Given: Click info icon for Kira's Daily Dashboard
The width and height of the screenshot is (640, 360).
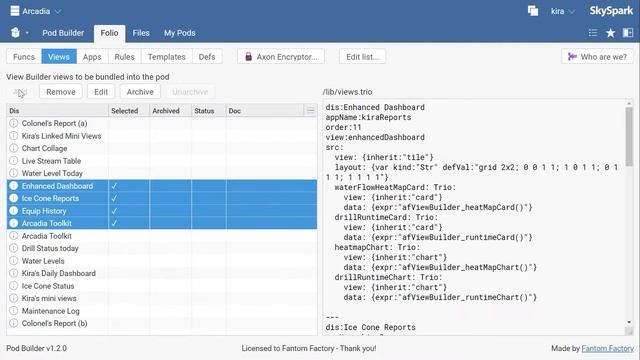Looking at the screenshot, I should pyautogui.click(x=13, y=273).
